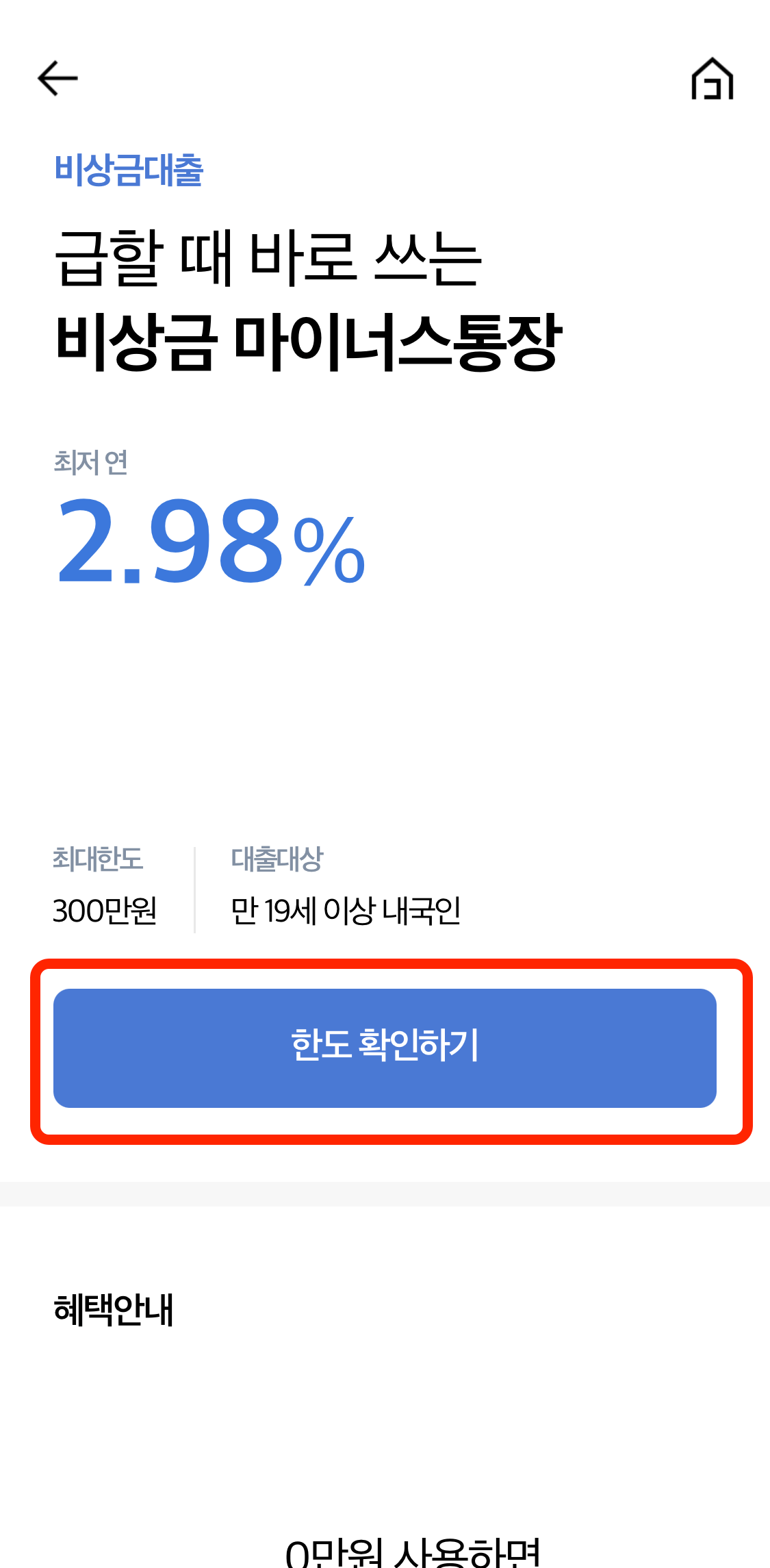
Task: Select the 급할 때 바로 쓰는 headline
Action: [x=269, y=260]
